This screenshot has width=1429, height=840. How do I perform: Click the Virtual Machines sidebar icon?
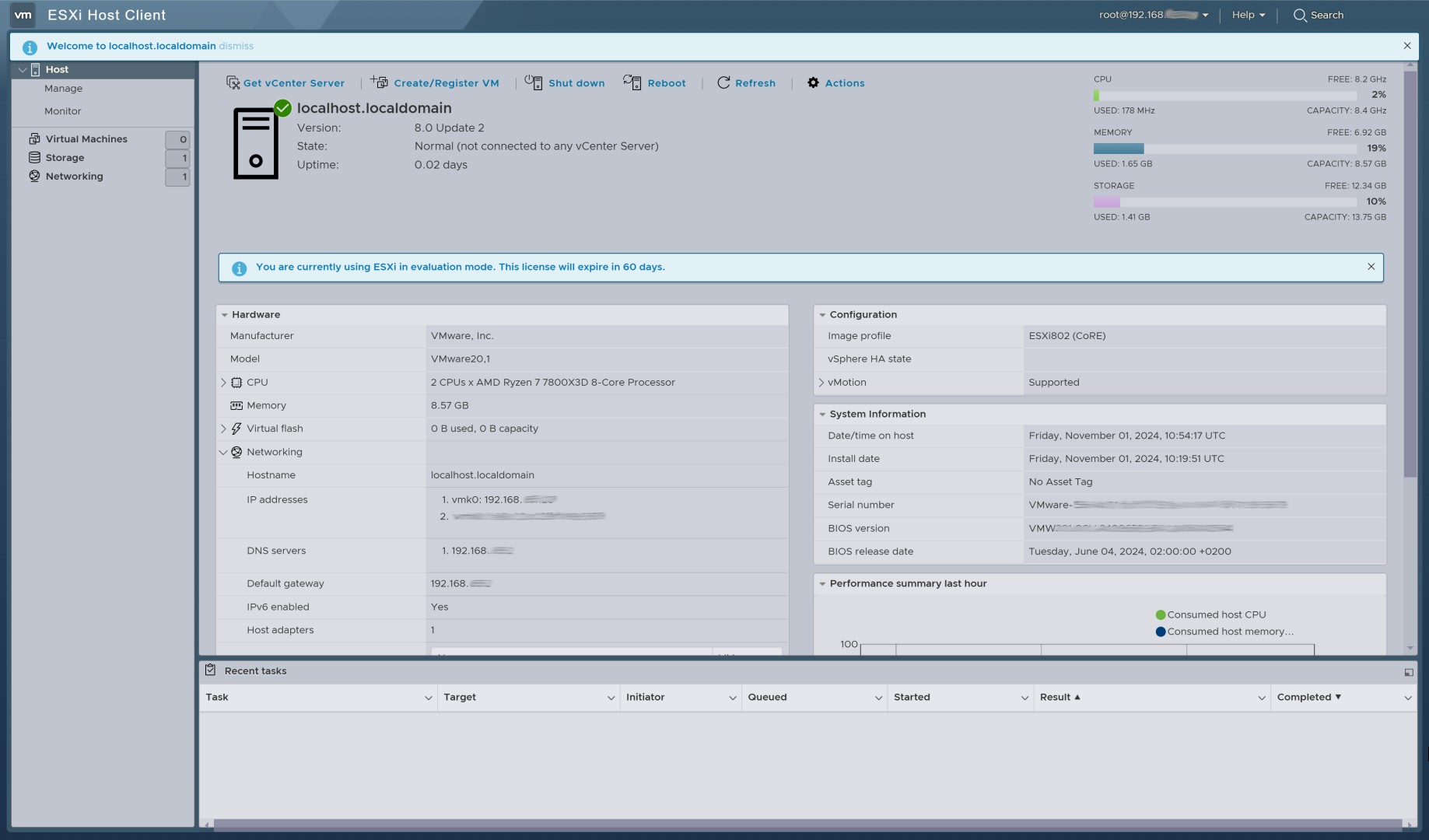(x=34, y=138)
